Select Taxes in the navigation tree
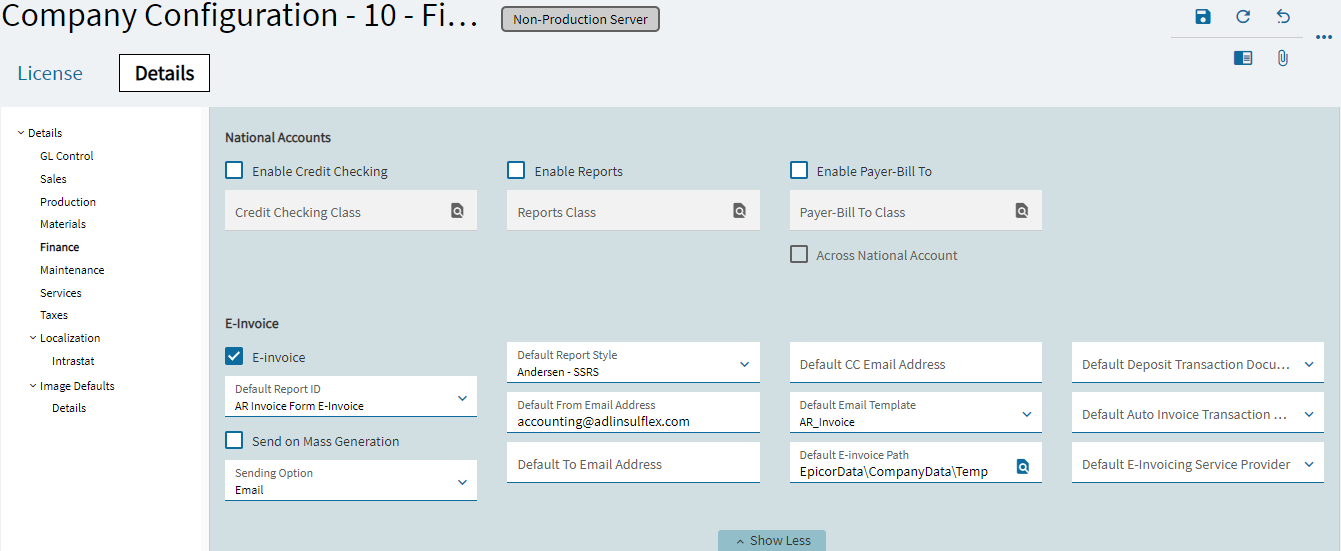This screenshot has height=551, width=1341. (54, 315)
